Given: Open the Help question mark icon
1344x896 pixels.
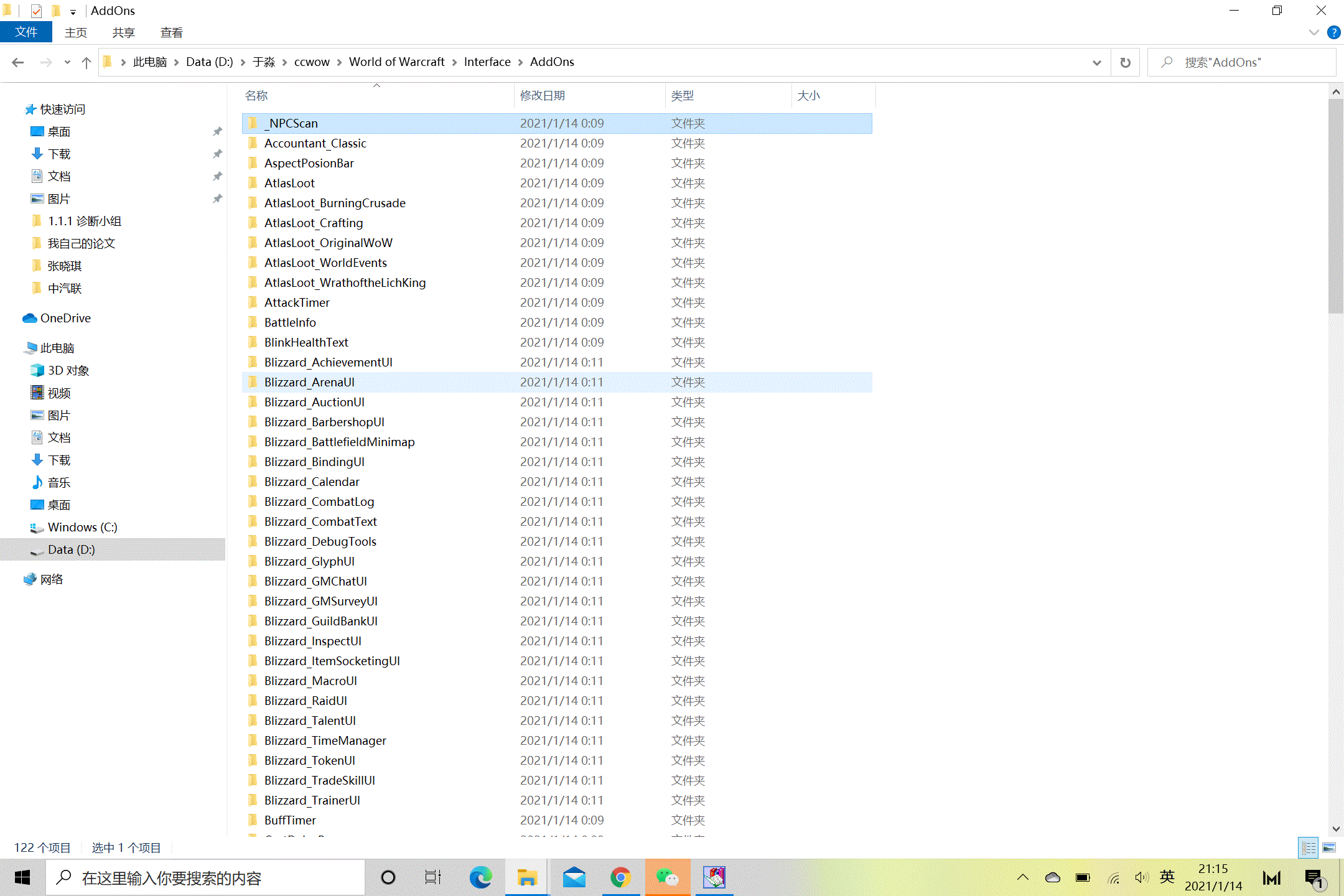Looking at the screenshot, I should 1333,32.
